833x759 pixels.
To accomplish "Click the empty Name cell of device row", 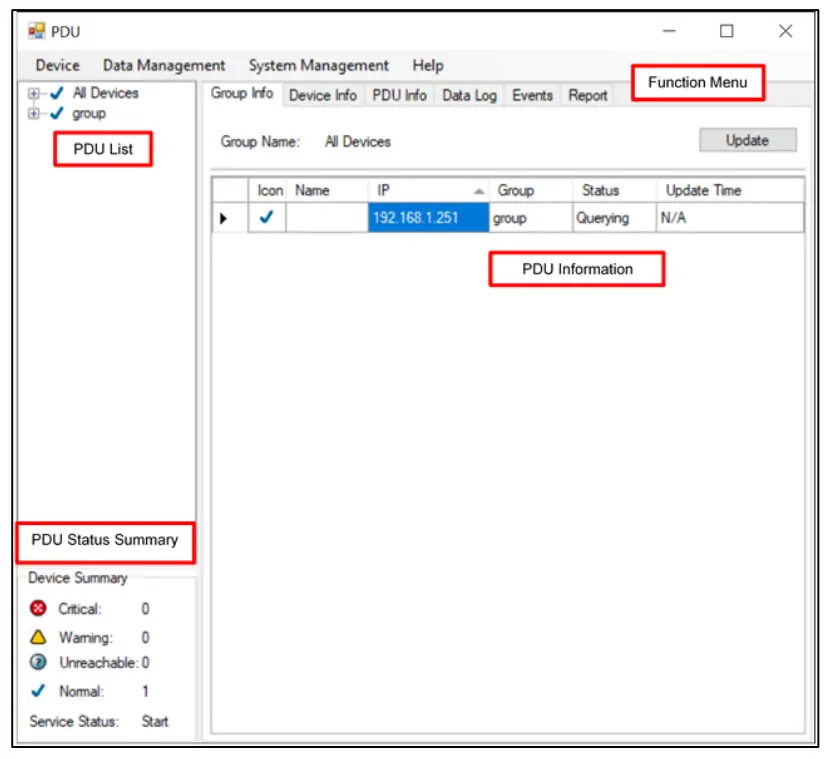I will pos(327,218).
